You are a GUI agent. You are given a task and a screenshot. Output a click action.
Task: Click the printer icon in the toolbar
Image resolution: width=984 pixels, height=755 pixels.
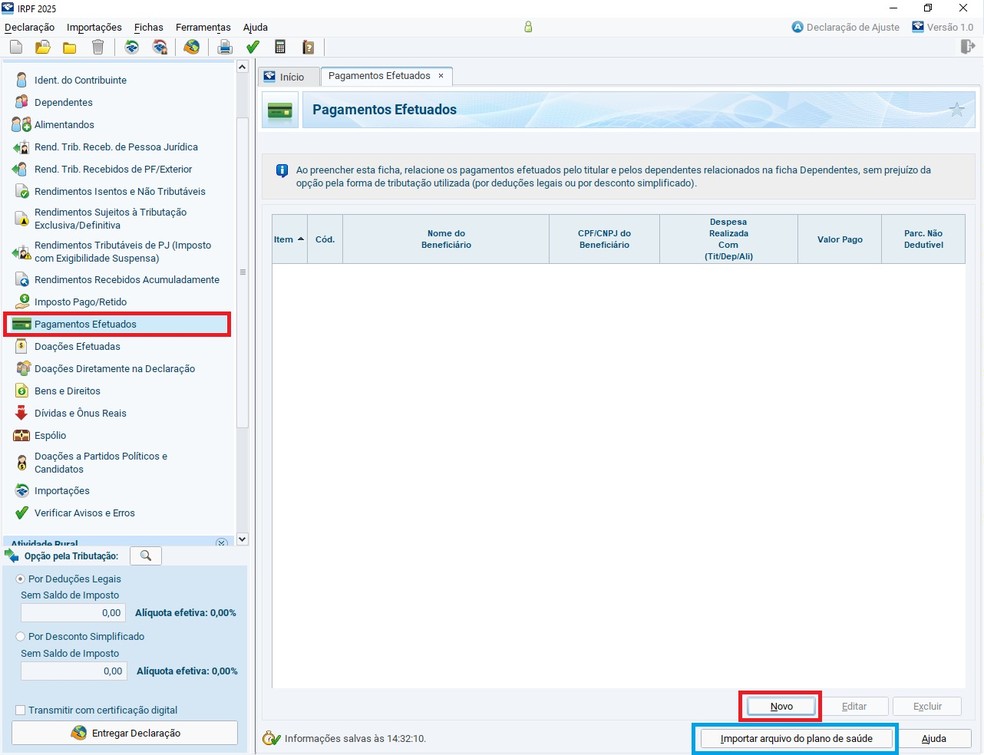(225, 47)
